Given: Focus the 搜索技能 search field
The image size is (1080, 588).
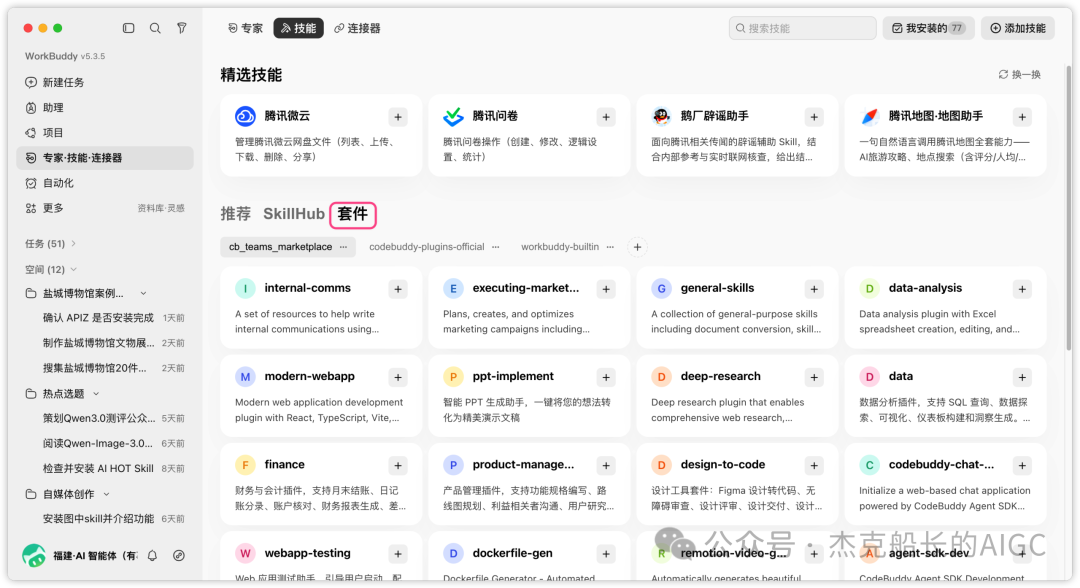Looking at the screenshot, I should [802, 28].
